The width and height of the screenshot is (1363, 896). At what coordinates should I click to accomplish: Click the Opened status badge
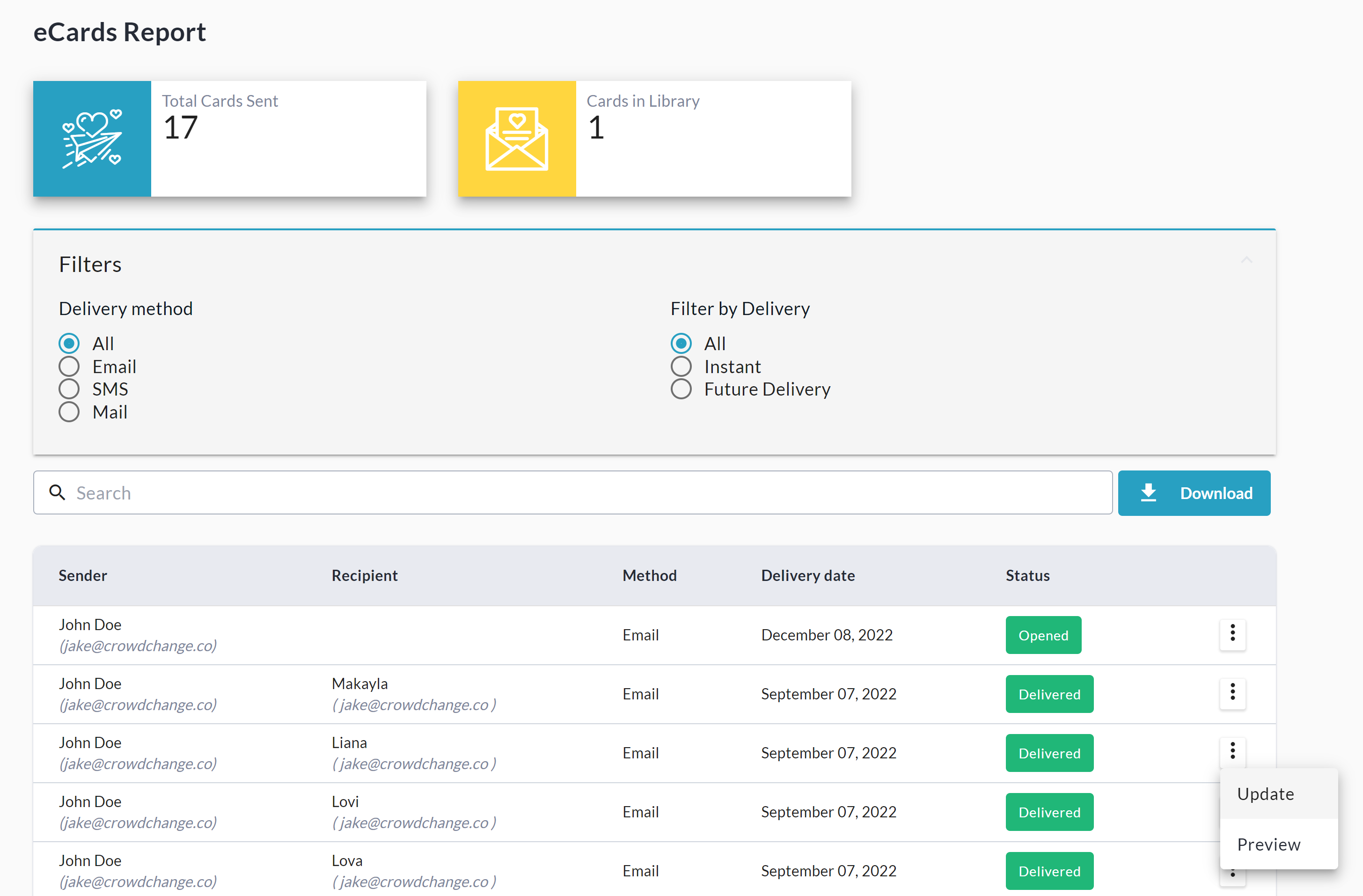pos(1043,635)
